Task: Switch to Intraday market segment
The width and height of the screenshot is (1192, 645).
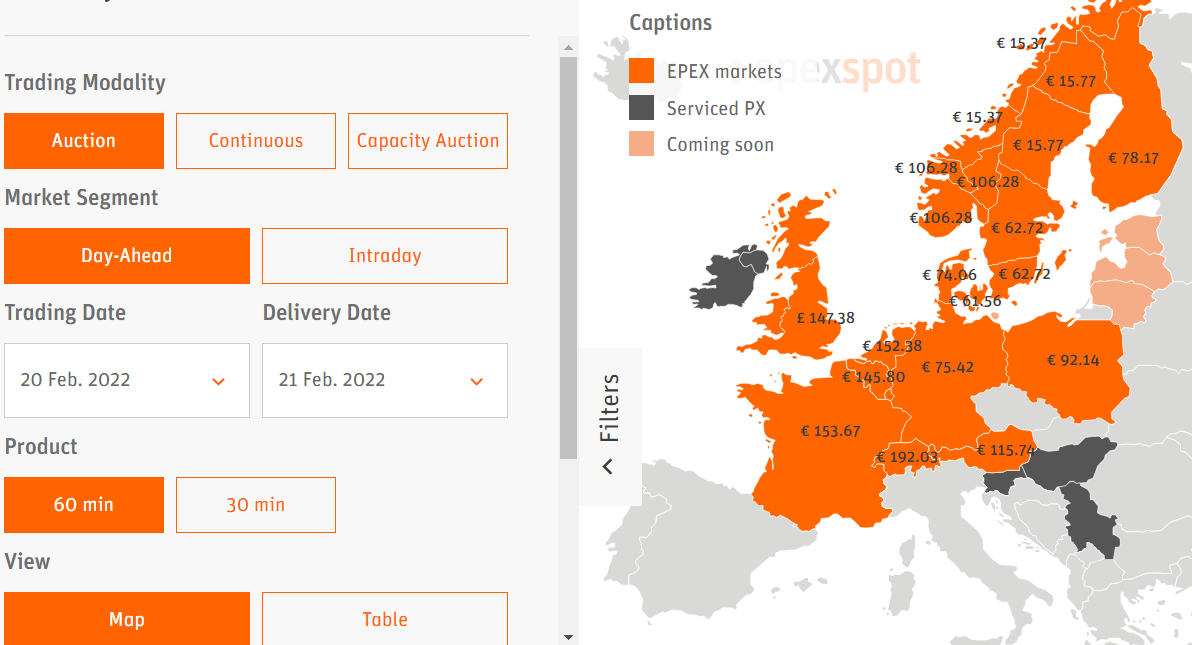Action: click(385, 256)
